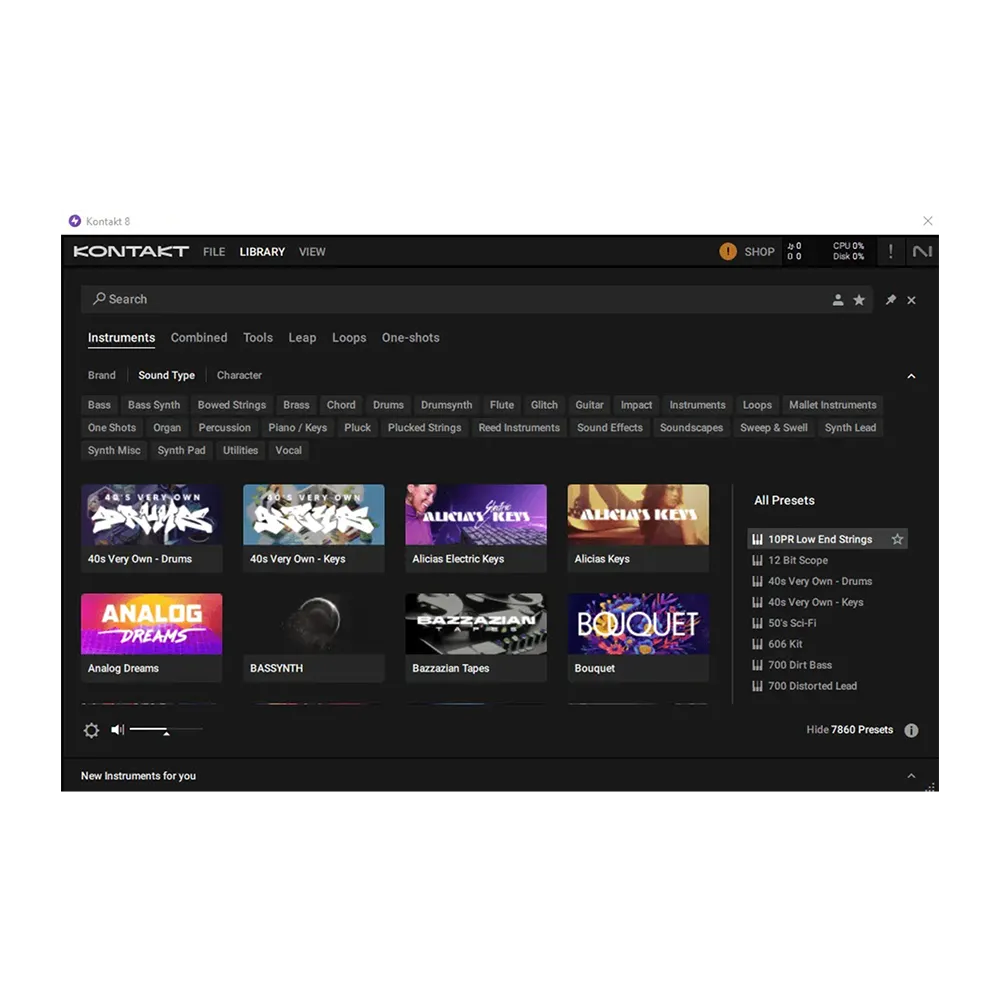The height and width of the screenshot is (1000, 1000).
Task: Filter by Mallet Instruments tag
Action: pyautogui.click(x=832, y=405)
